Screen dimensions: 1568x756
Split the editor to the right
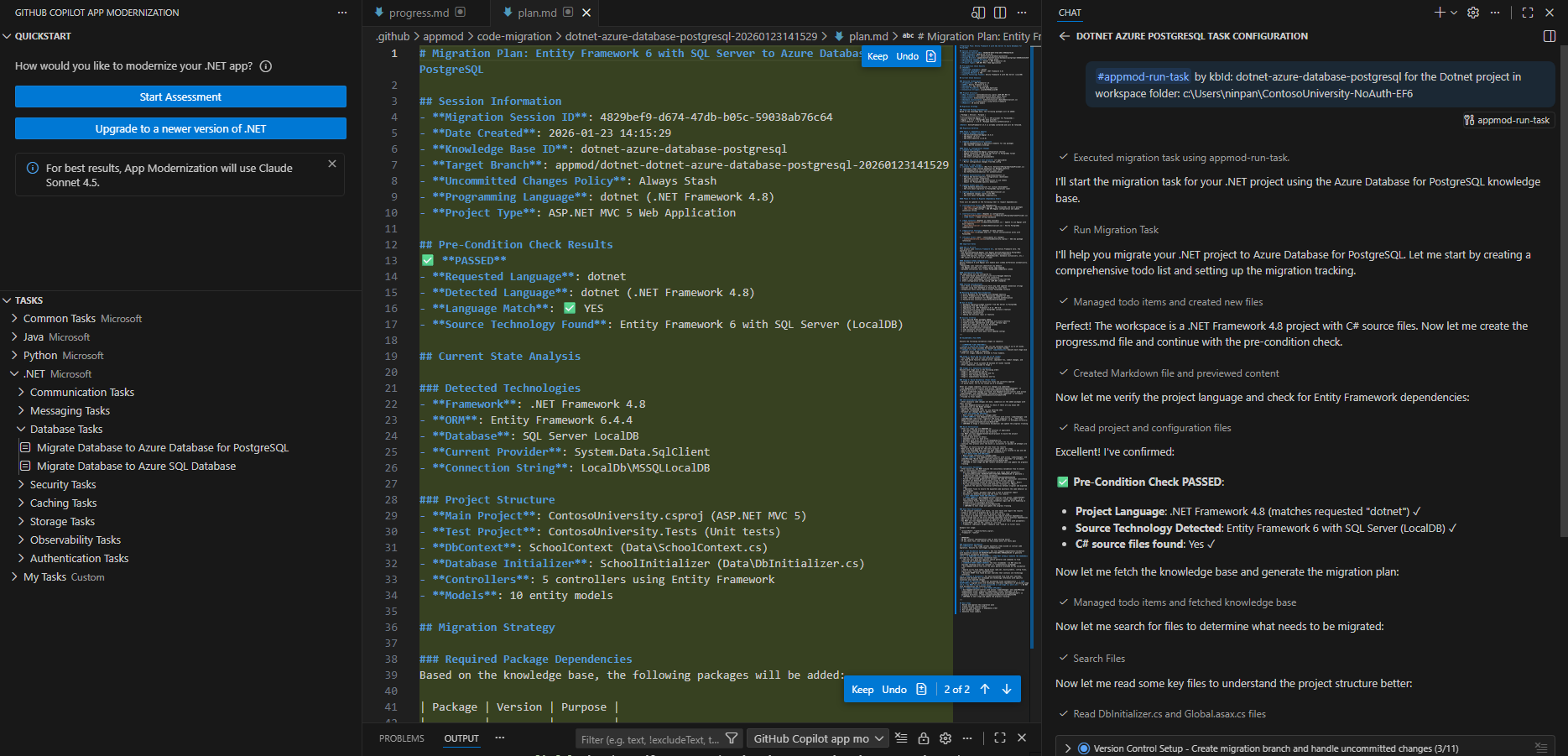(999, 13)
